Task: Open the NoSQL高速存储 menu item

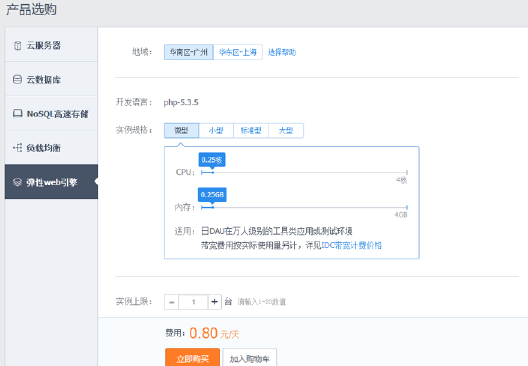Action: pos(51,113)
